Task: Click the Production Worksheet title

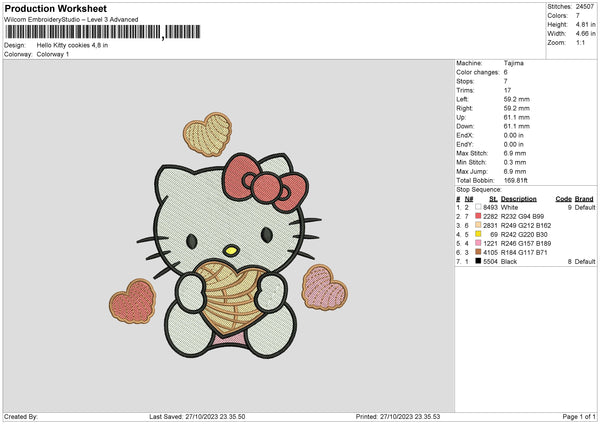Action: [55, 8]
